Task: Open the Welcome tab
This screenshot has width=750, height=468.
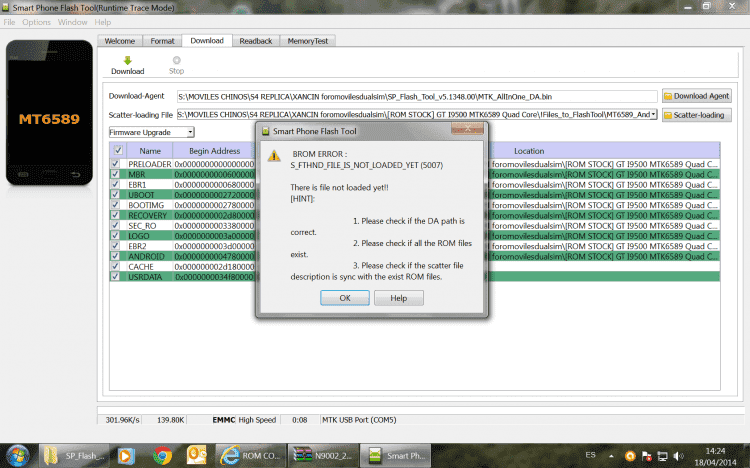Action: click(x=120, y=41)
